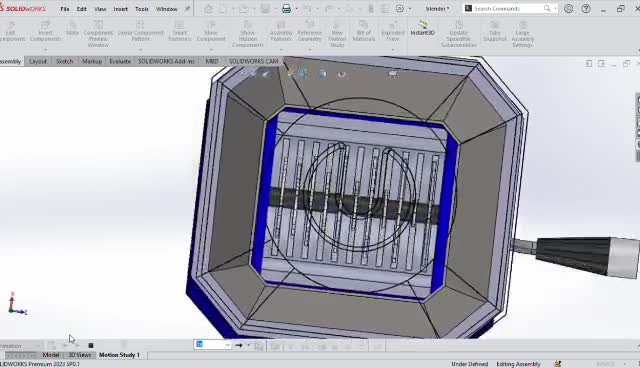640x368 pixels.
Task: Open the Window menu
Action: coord(167,9)
